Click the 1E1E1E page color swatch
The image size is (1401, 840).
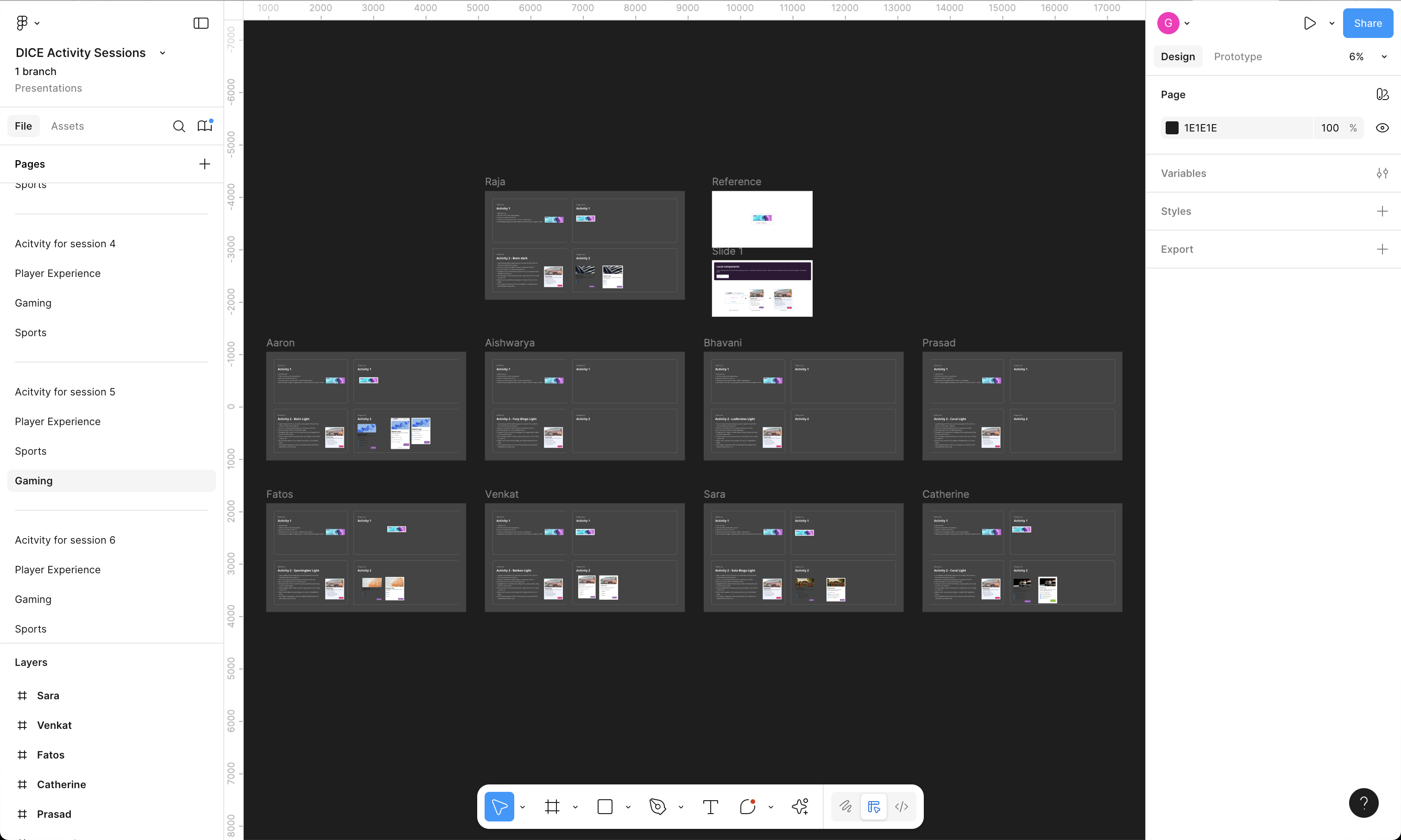[1172, 128]
